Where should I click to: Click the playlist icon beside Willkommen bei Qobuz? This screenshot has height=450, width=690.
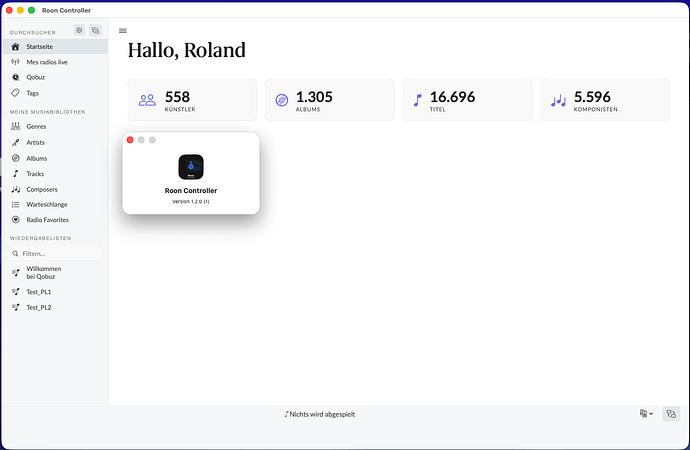pos(15,273)
